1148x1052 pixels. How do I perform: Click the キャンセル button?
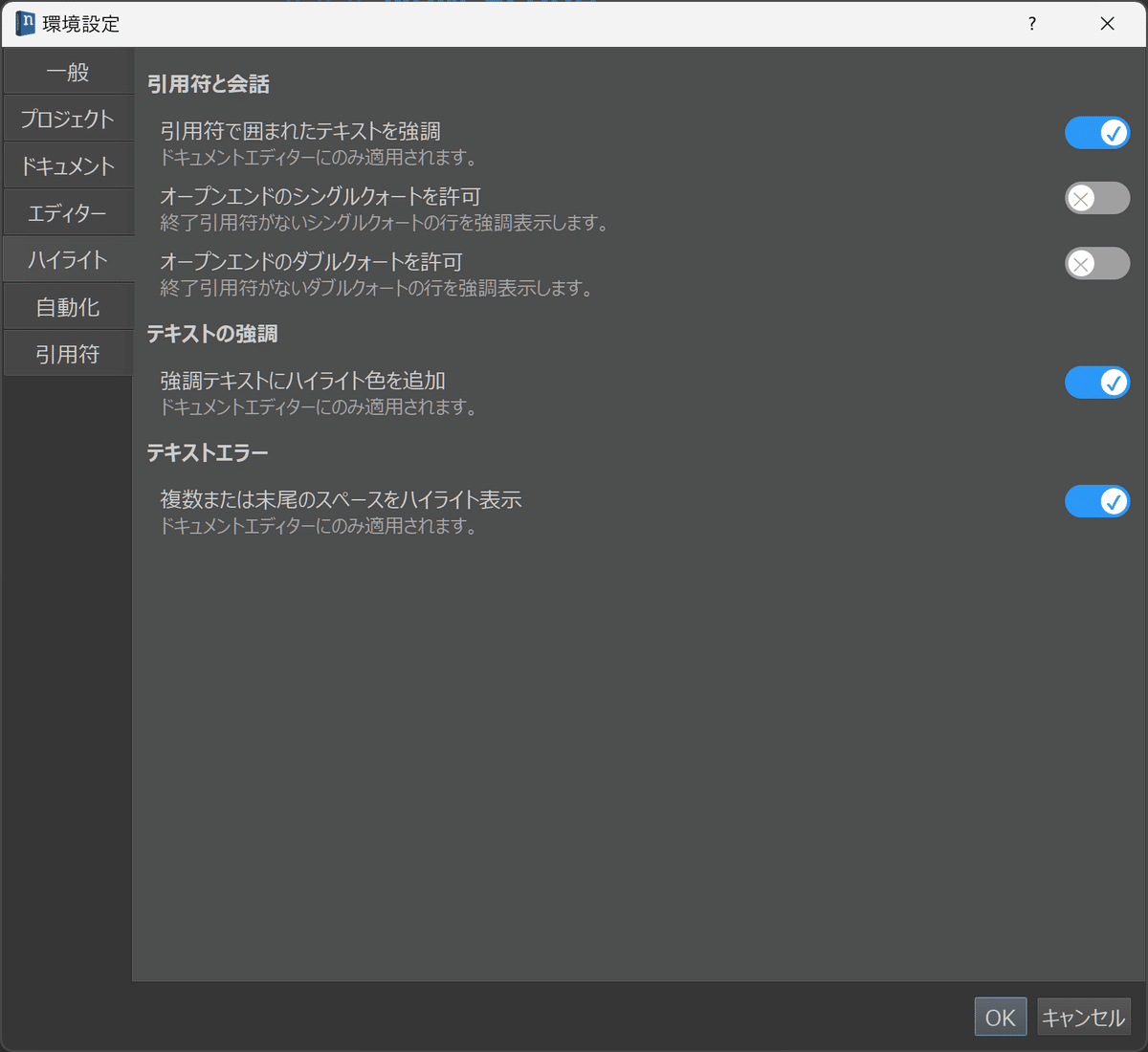pos(1084,1018)
